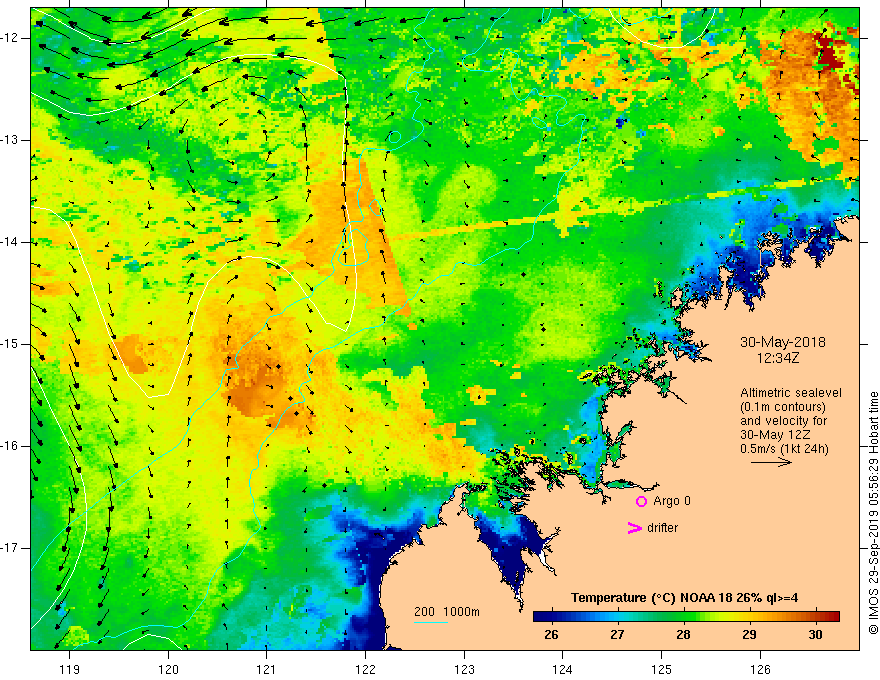The image size is (880, 680).
Task: Click the colour bar tick label 29
Action: (749, 635)
